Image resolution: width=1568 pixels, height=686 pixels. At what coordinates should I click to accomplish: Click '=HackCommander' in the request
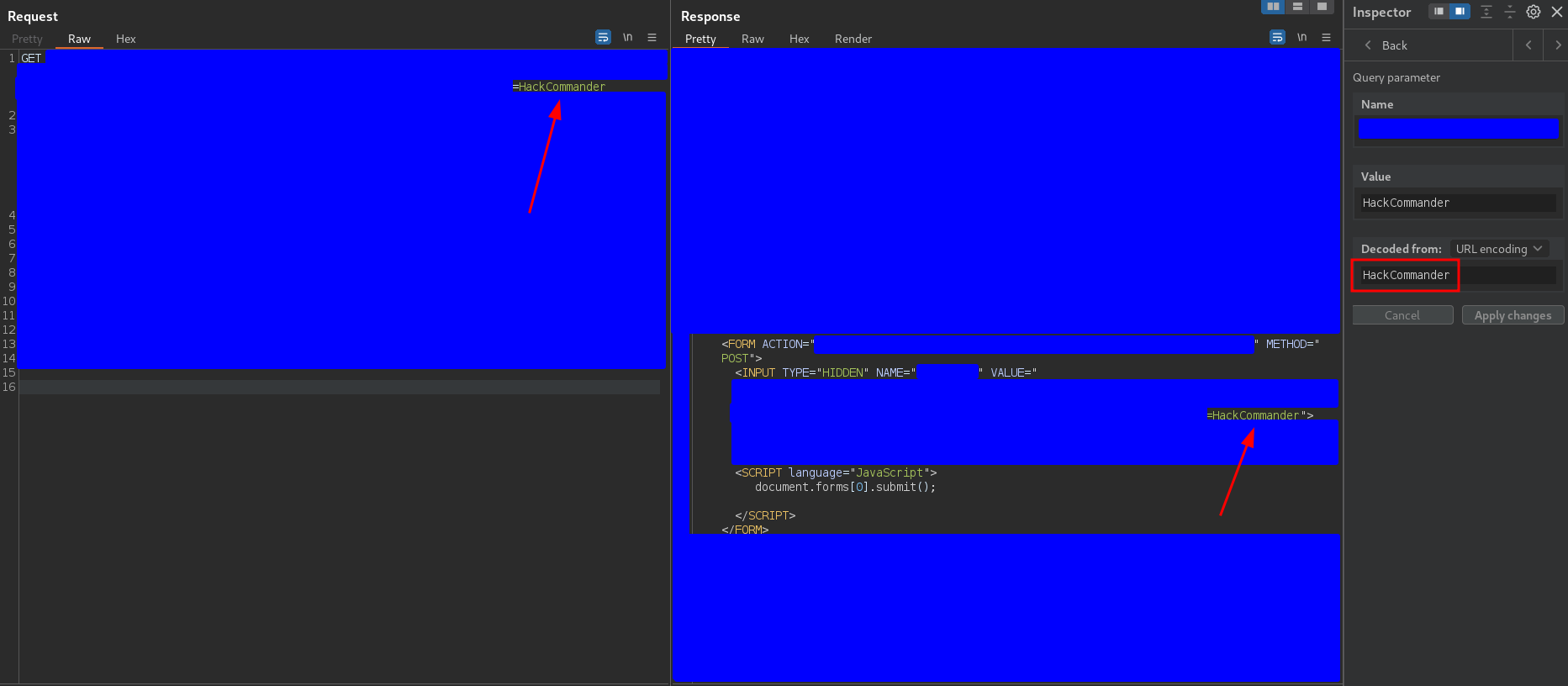click(x=559, y=87)
